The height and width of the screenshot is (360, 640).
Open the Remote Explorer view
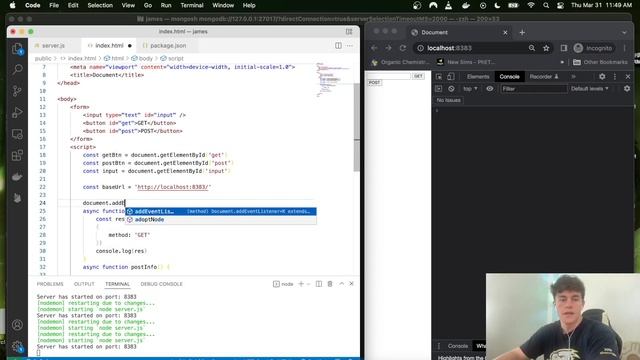click(17, 134)
